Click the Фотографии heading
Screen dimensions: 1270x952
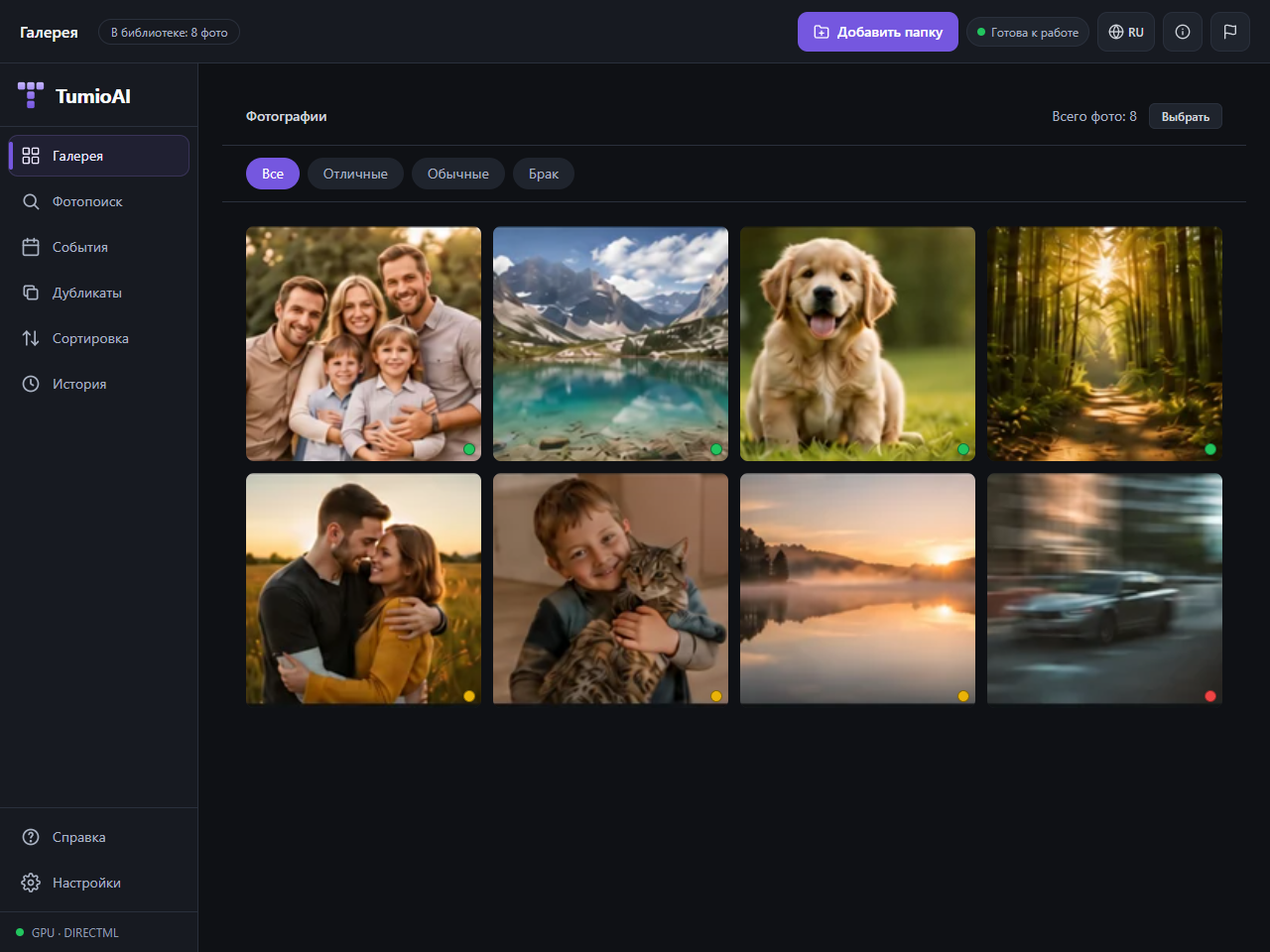click(x=287, y=116)
